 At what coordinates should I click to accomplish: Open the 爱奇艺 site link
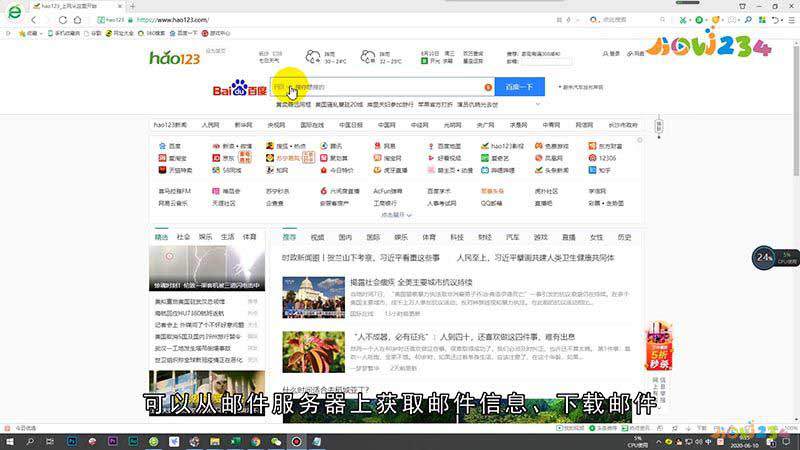tap(495, 158)
